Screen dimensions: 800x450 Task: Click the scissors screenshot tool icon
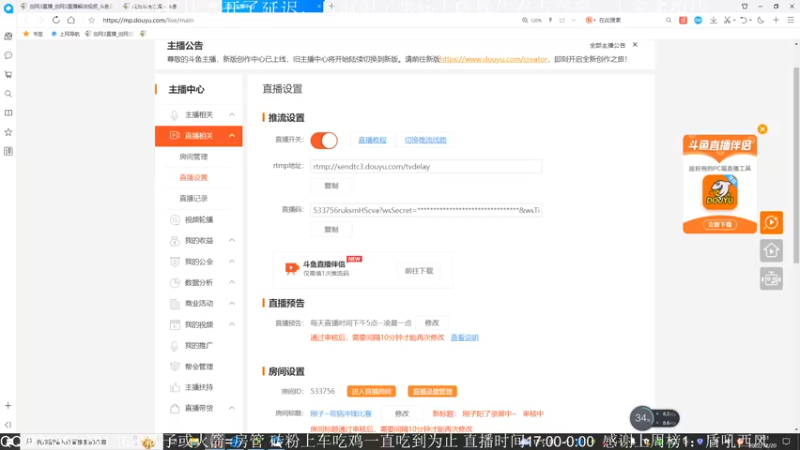pyautogui.click(x=727, y=20)
